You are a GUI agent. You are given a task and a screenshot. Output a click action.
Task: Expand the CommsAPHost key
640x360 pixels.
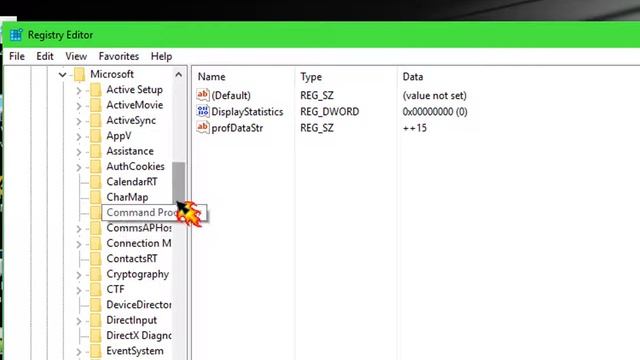tap(79, 229)
